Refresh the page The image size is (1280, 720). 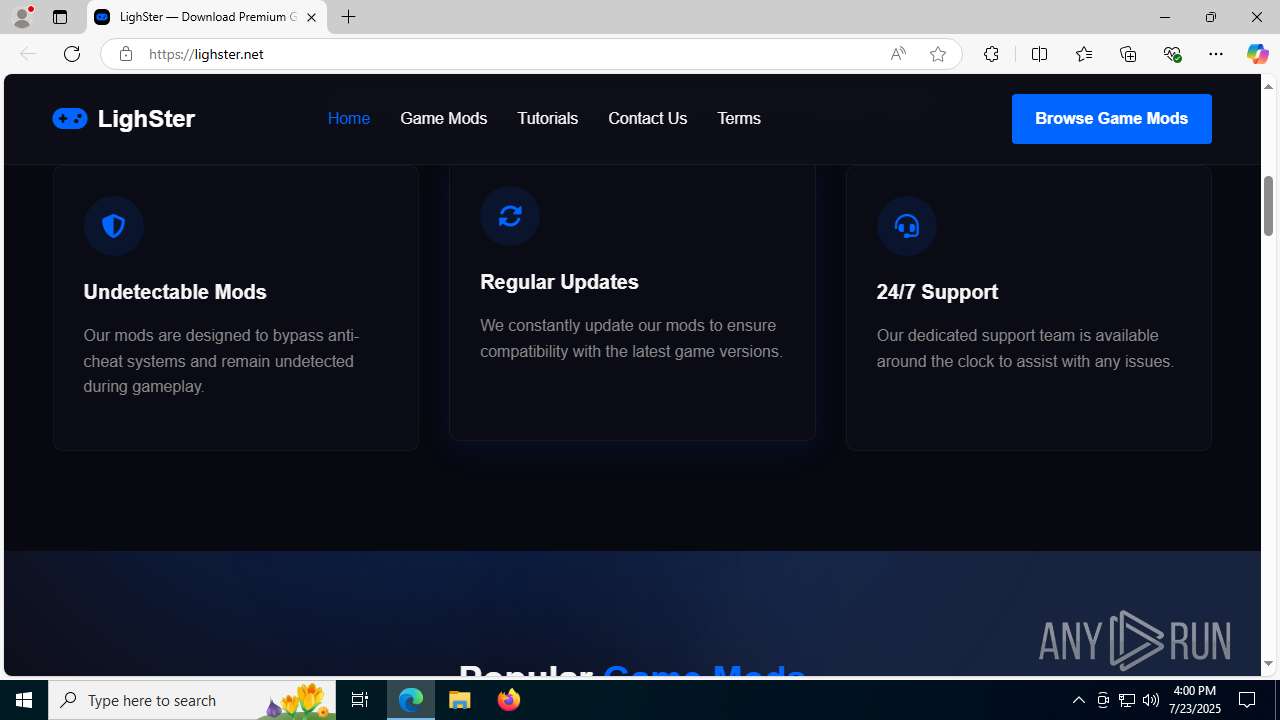point(72,54)
